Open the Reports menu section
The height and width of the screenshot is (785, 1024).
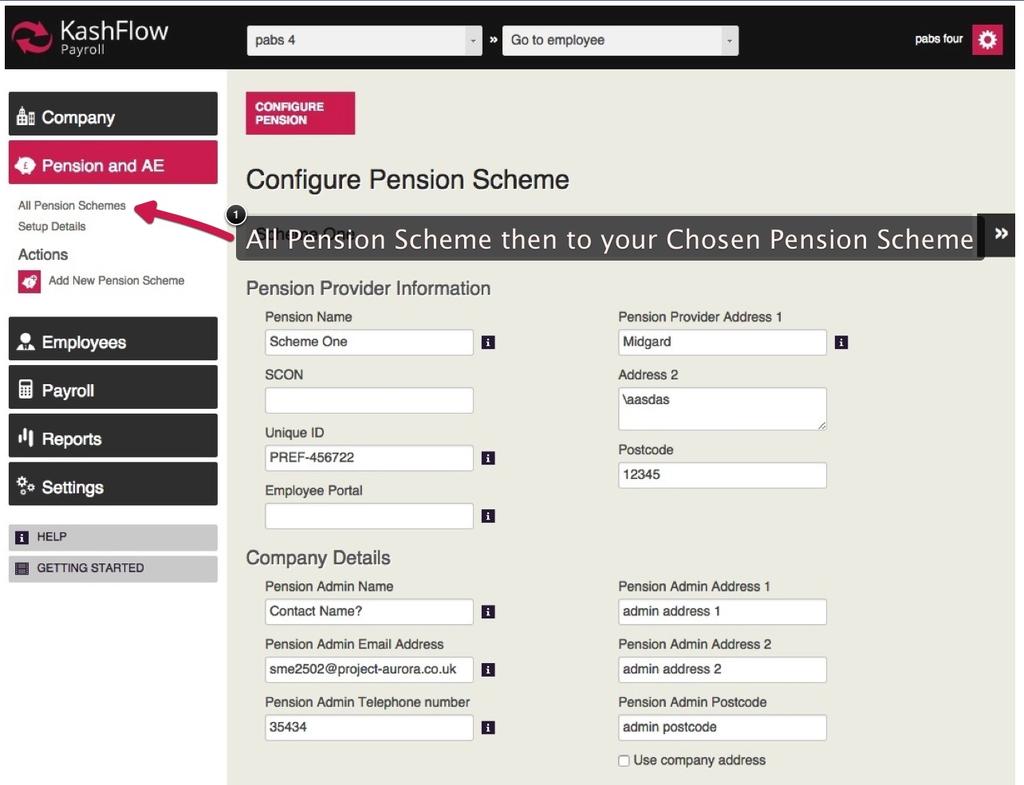(113, 438)
